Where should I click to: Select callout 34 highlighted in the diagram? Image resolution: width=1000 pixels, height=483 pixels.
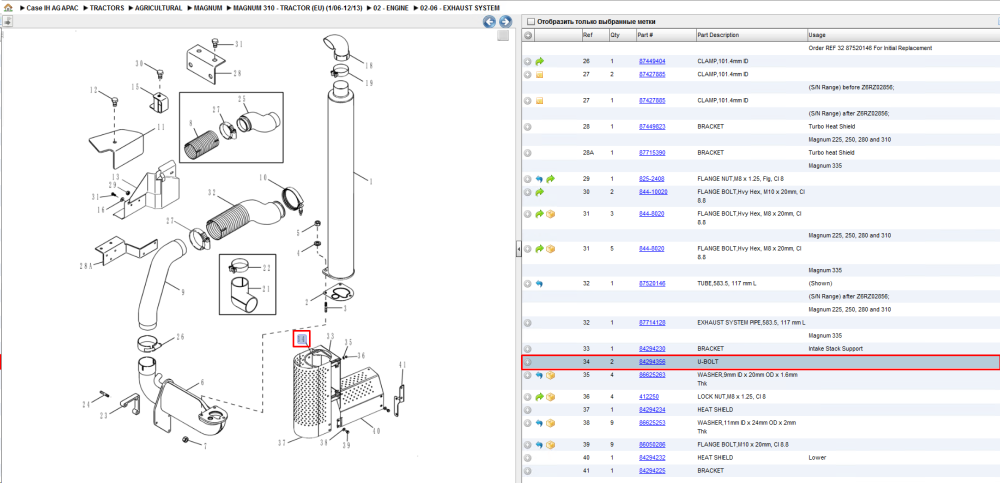tap(302, 339)
